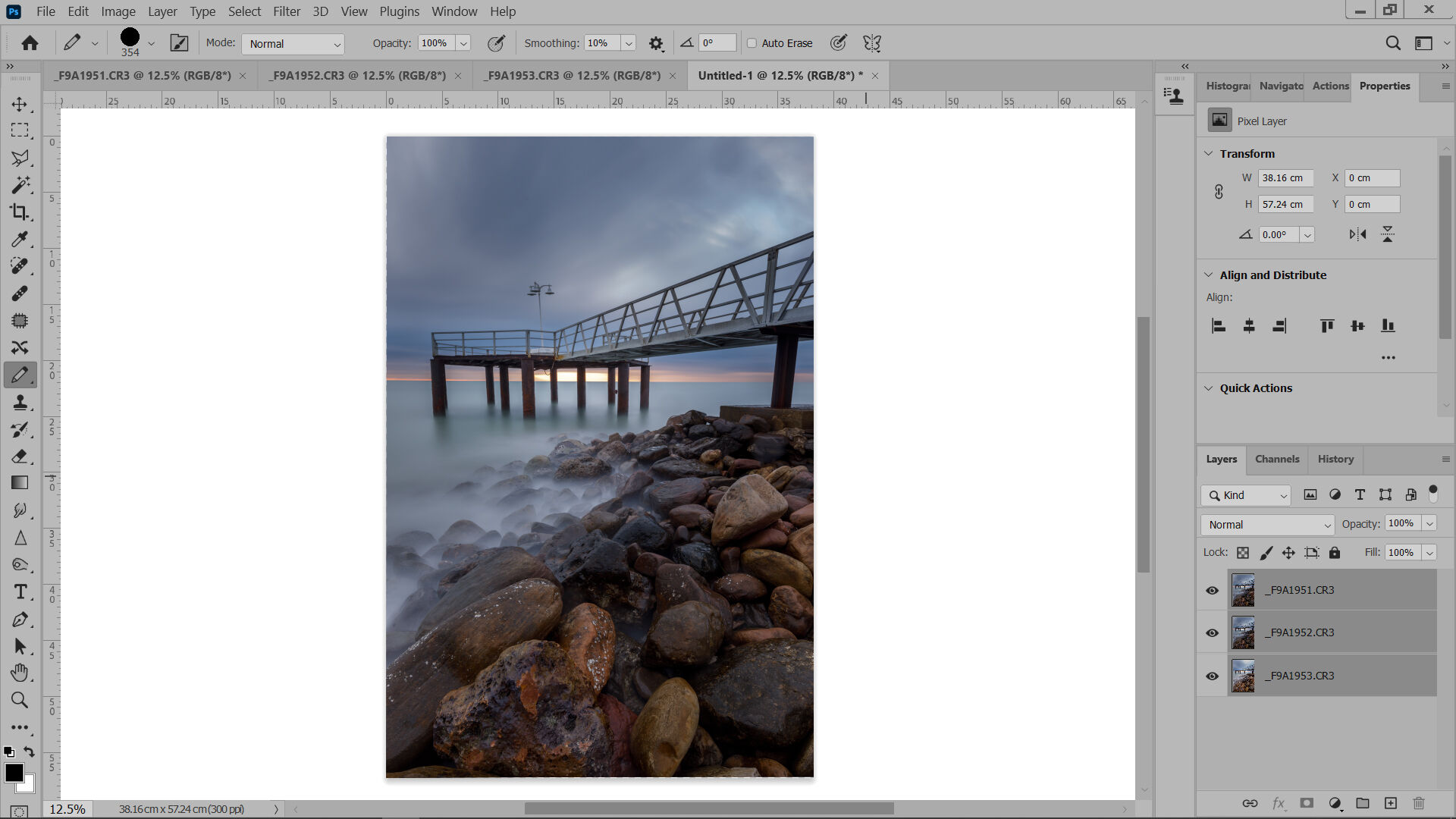Select the Hand tool

point(20,673)
